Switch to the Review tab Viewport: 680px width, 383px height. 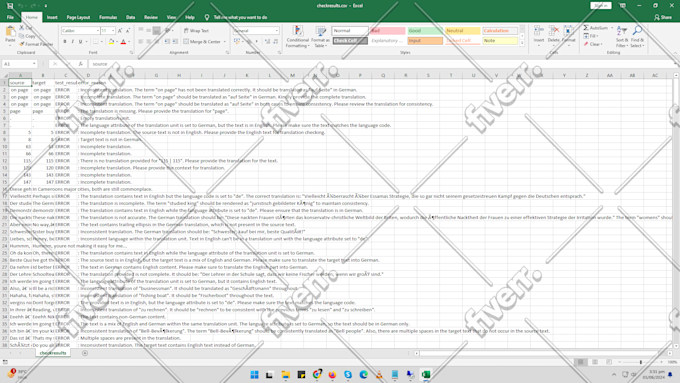pyautogui.click(x=151, y=17)
